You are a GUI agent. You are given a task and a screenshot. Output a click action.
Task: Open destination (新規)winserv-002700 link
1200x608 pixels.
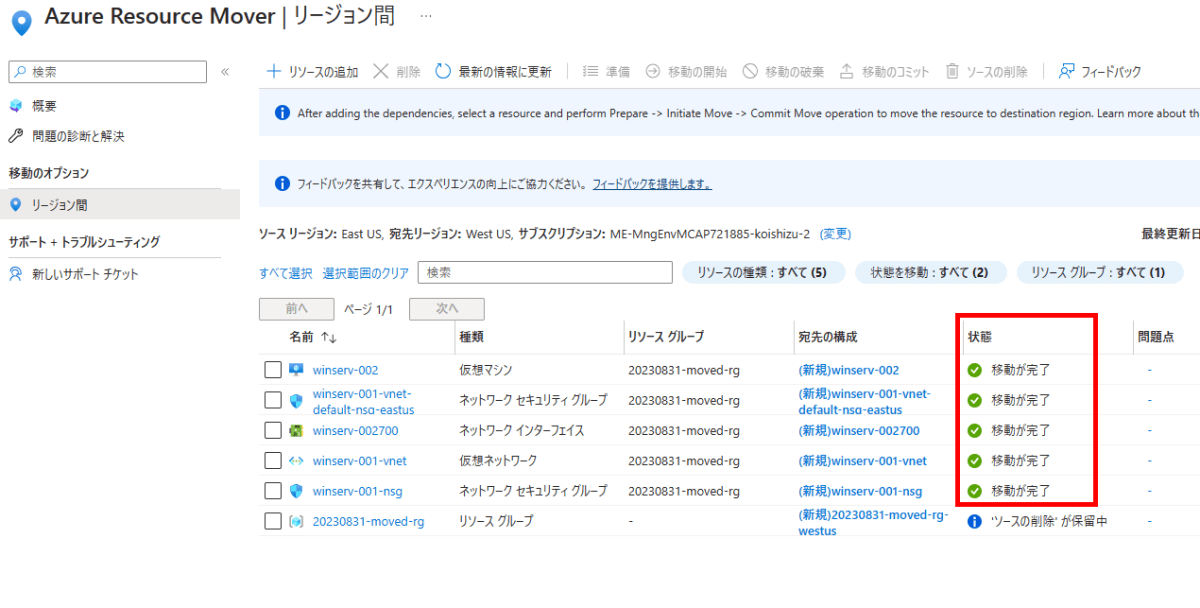click(x=859, y=431)
